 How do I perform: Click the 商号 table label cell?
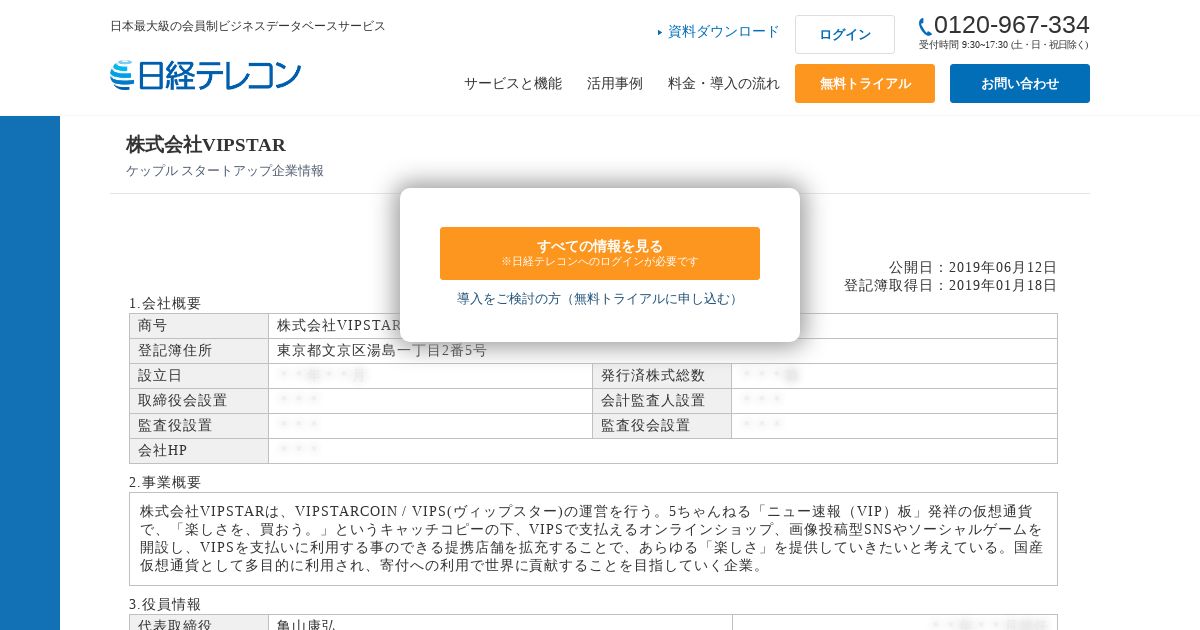(x=199, y=326)
